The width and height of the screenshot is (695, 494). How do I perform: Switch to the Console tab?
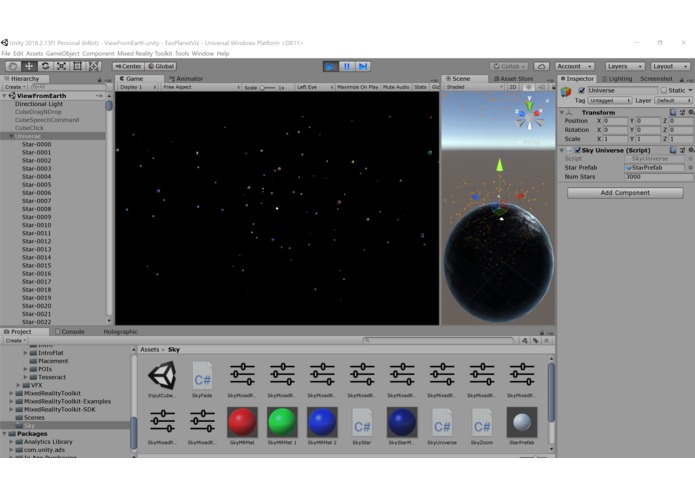tap(70, 332)
